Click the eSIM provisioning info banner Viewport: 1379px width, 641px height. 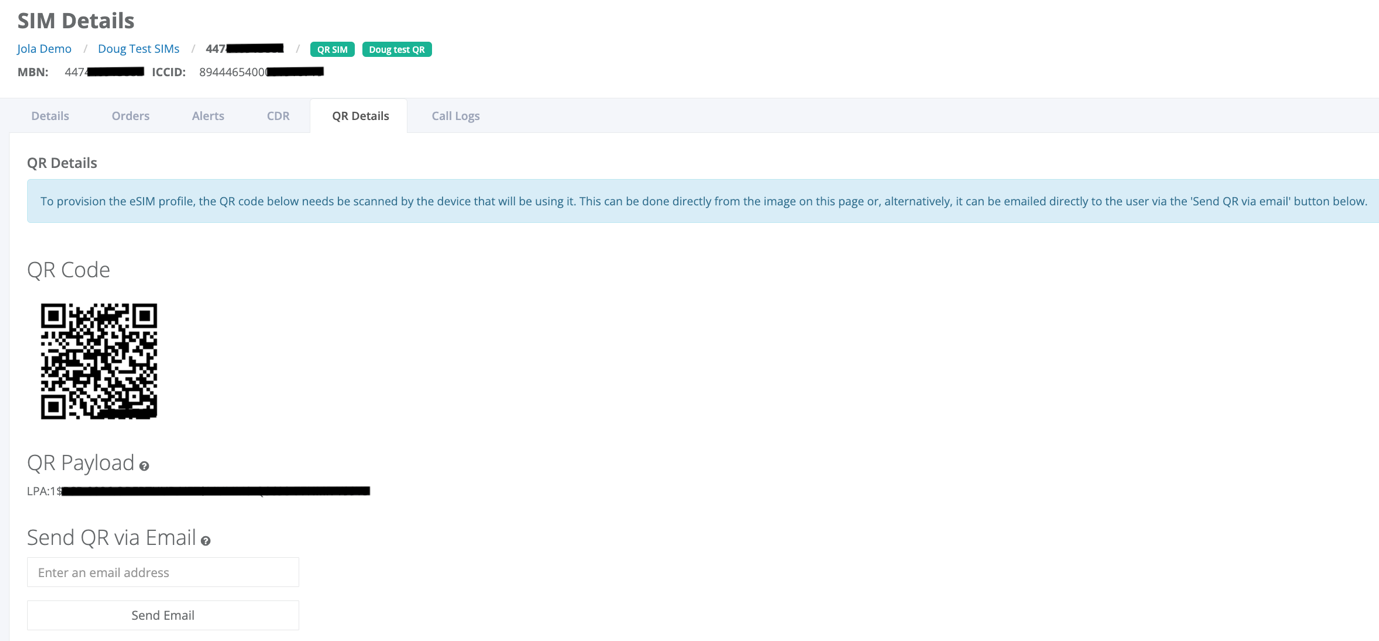coord(703,201)
